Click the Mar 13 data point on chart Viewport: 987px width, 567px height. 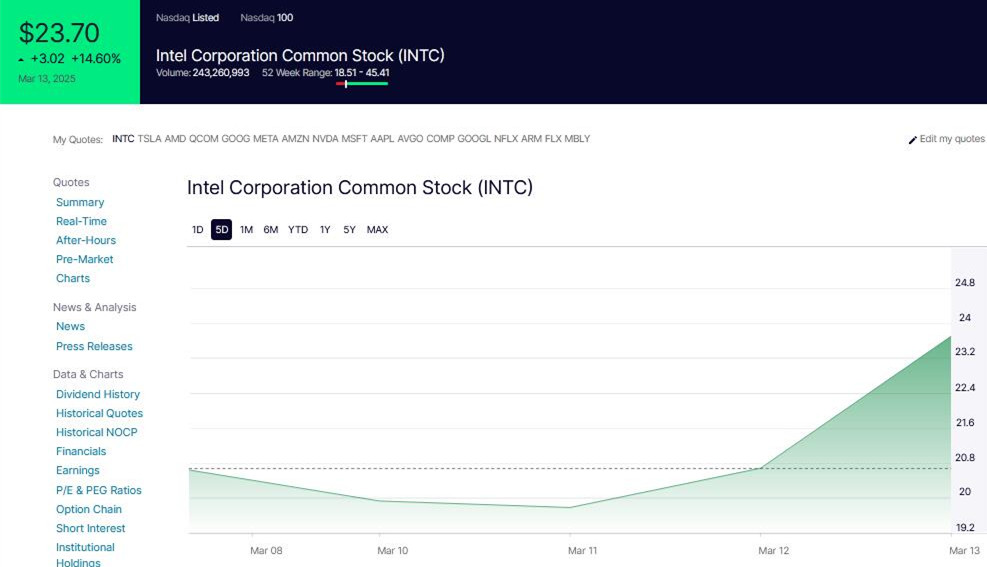pyautogui.click(x=950, y=337)
